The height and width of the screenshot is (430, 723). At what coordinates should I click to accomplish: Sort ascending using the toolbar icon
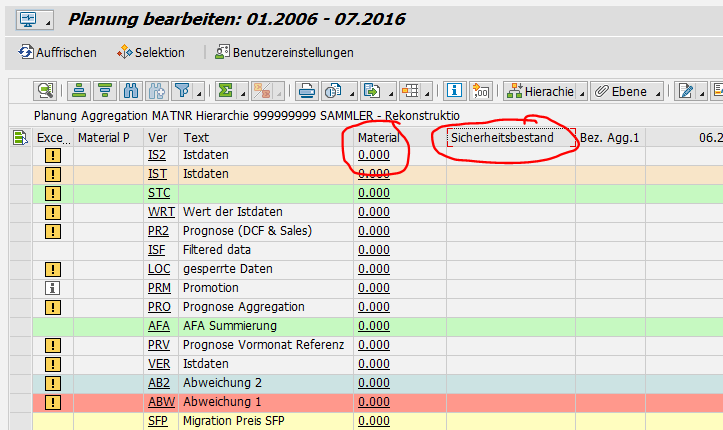click(x=79, y=91)
